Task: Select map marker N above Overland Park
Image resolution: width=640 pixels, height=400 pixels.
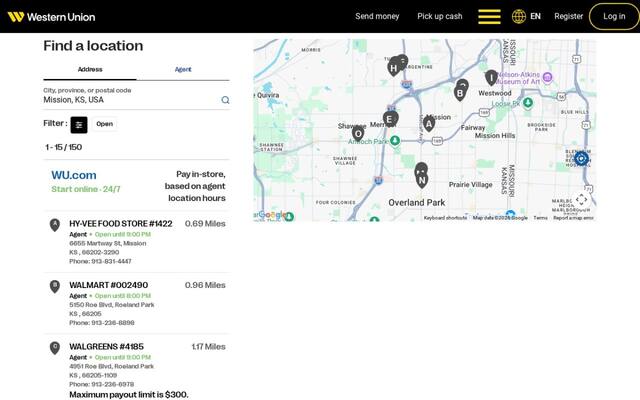Action: tap(422, 180)
